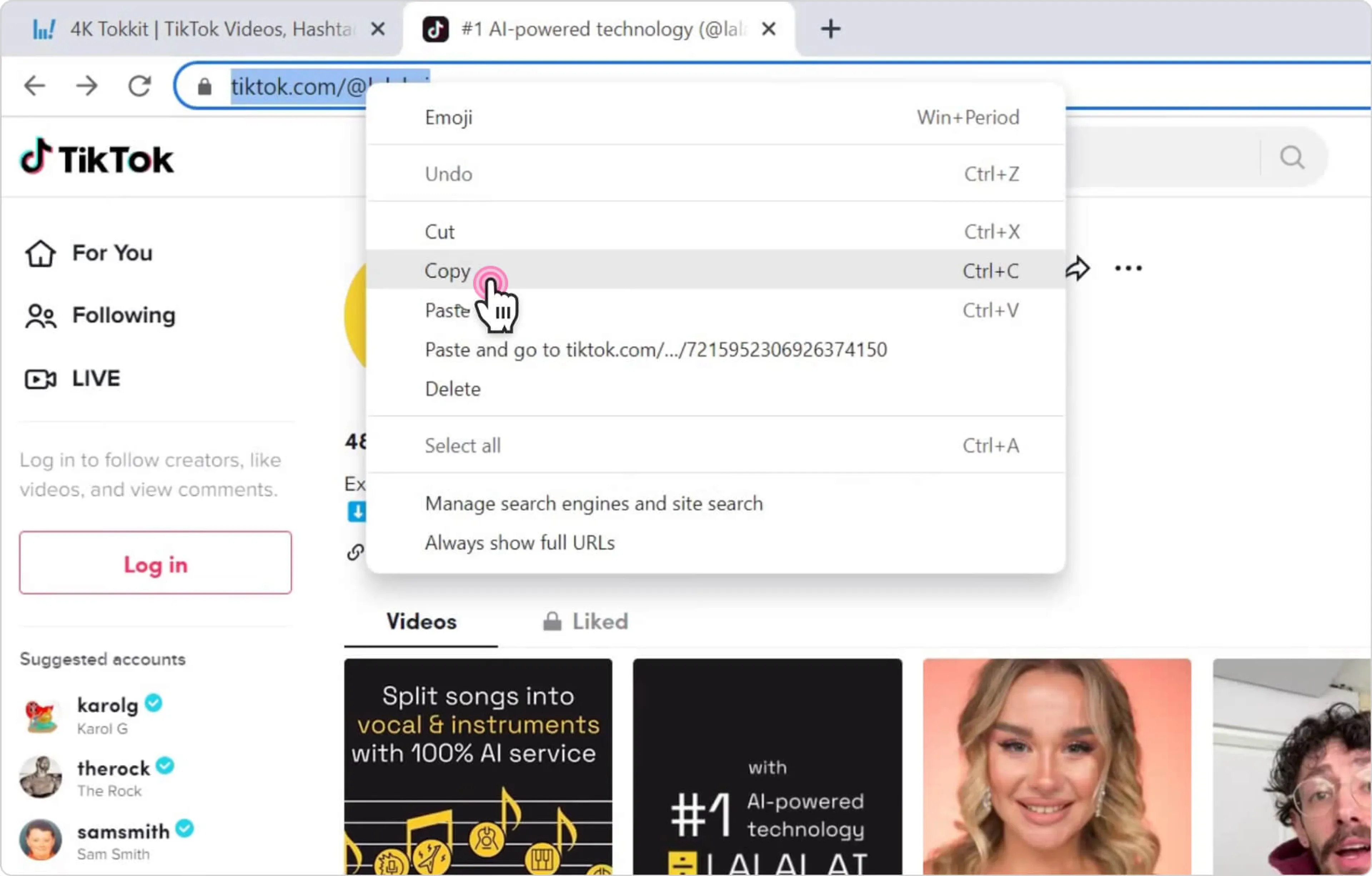1372x876 pixels.
Task: Click the search magnifier icon
Action: click(x=1291, y=157)
